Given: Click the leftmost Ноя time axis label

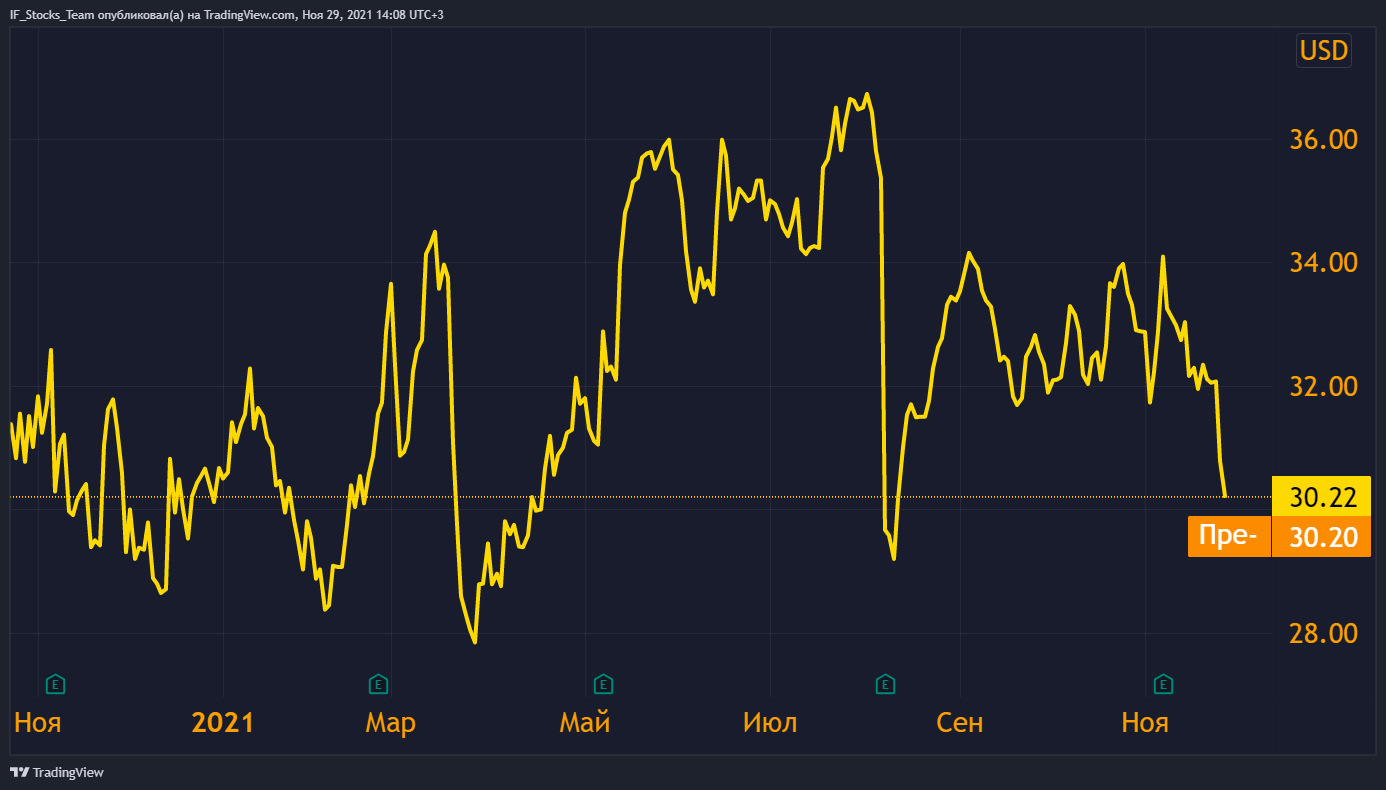Looking at the screenshot, I should click(38, 723).
